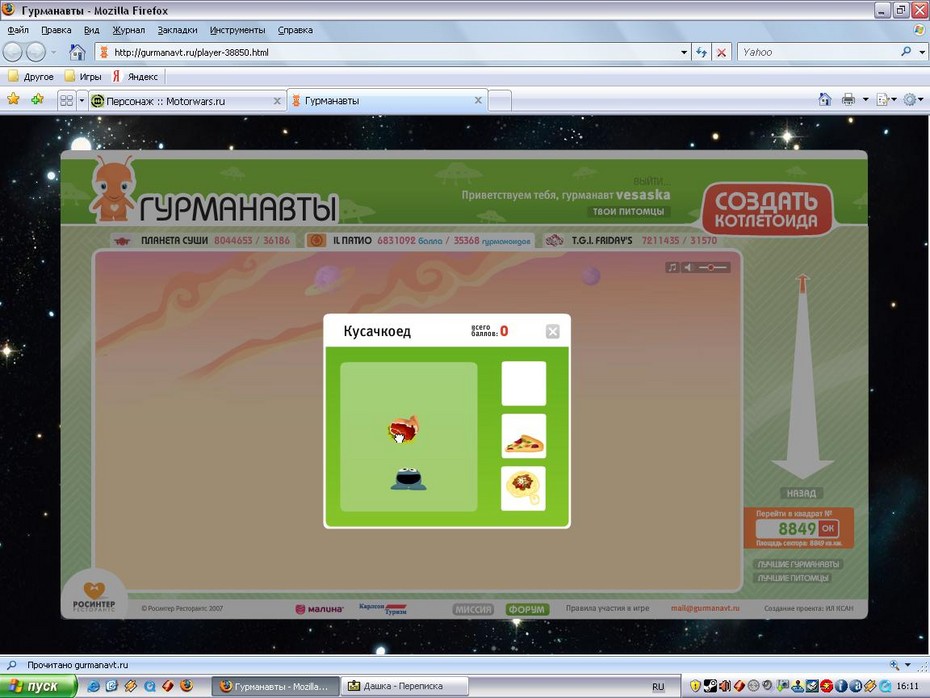Open the Вид menu
Viewport: 930px width, 698px height.
(x=91, y=30)
